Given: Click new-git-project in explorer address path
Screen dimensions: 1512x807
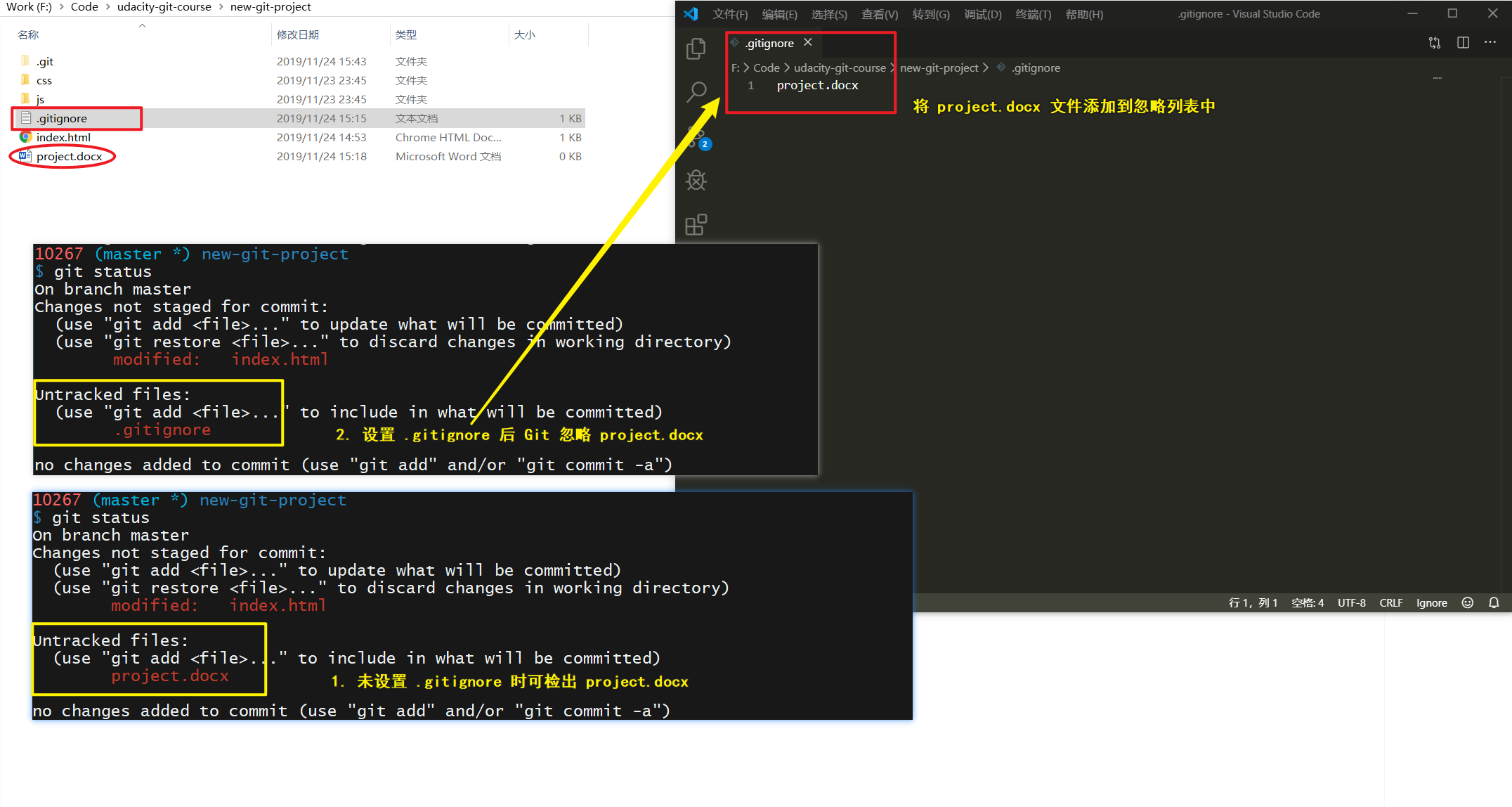Looking at the screenshot, I should point(271,7).
